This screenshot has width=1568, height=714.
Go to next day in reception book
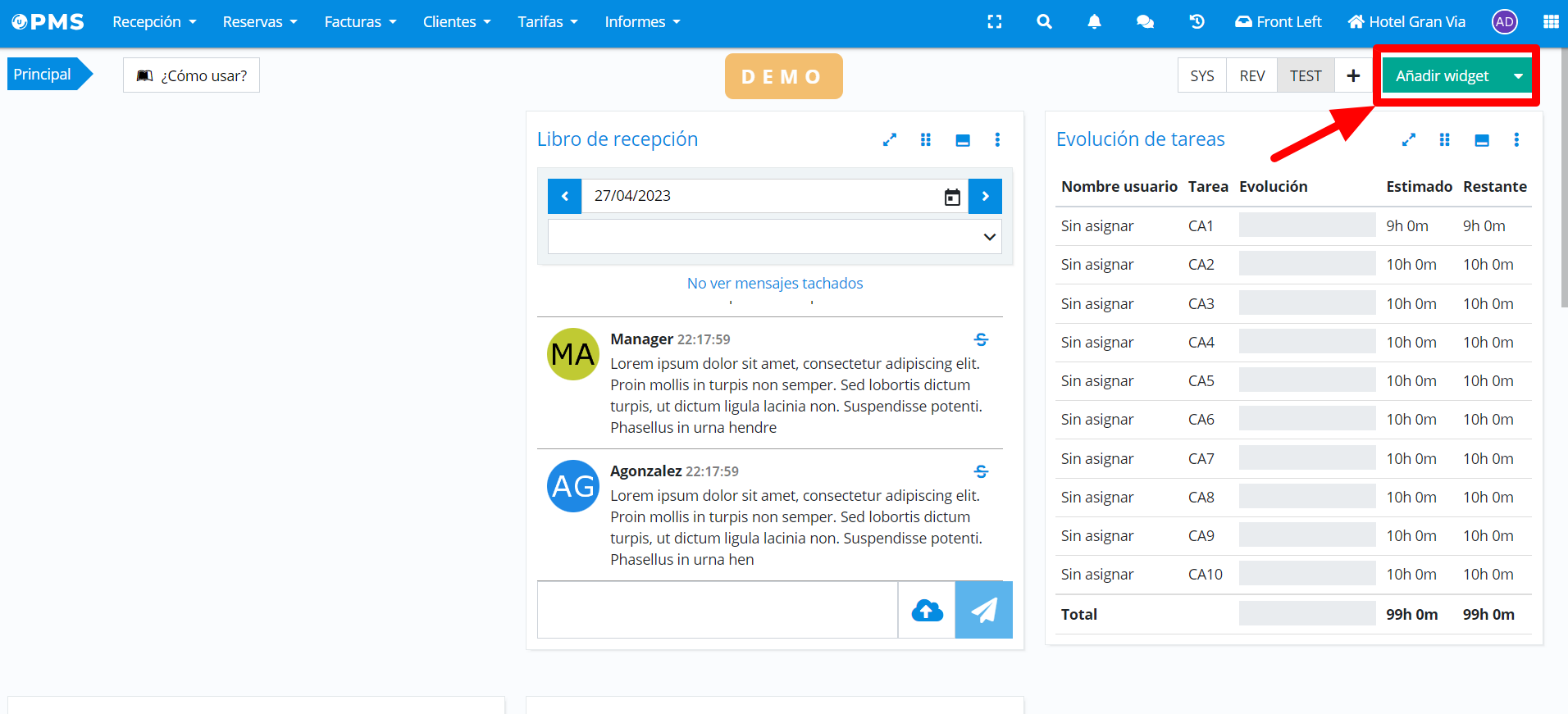(x=985, y=197)
